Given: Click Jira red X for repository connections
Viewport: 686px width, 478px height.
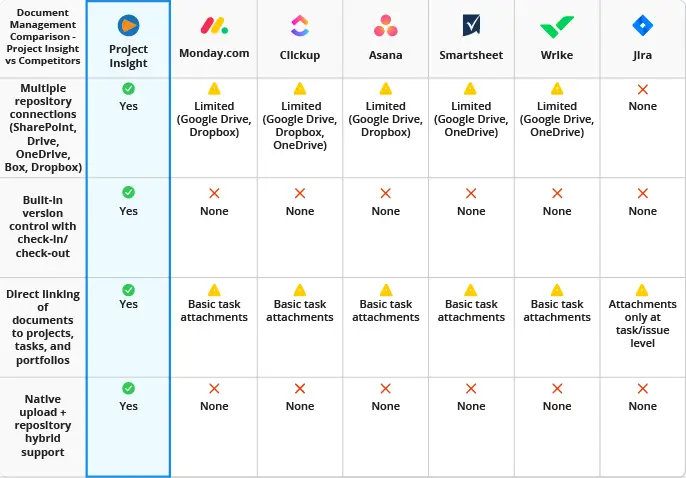Looking at the screenshot, I should click(643, 90).
